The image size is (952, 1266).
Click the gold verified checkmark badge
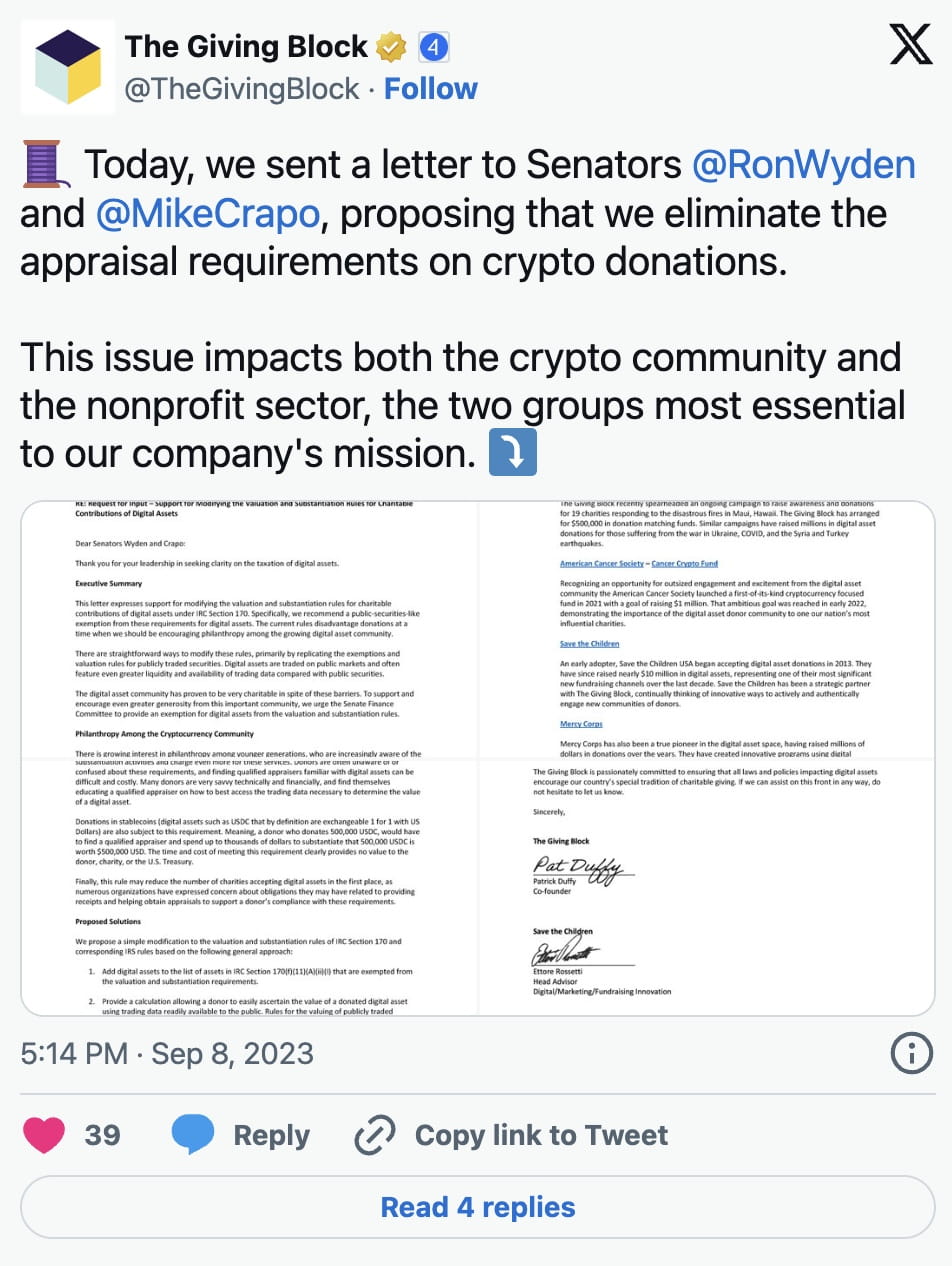[392, 44]
